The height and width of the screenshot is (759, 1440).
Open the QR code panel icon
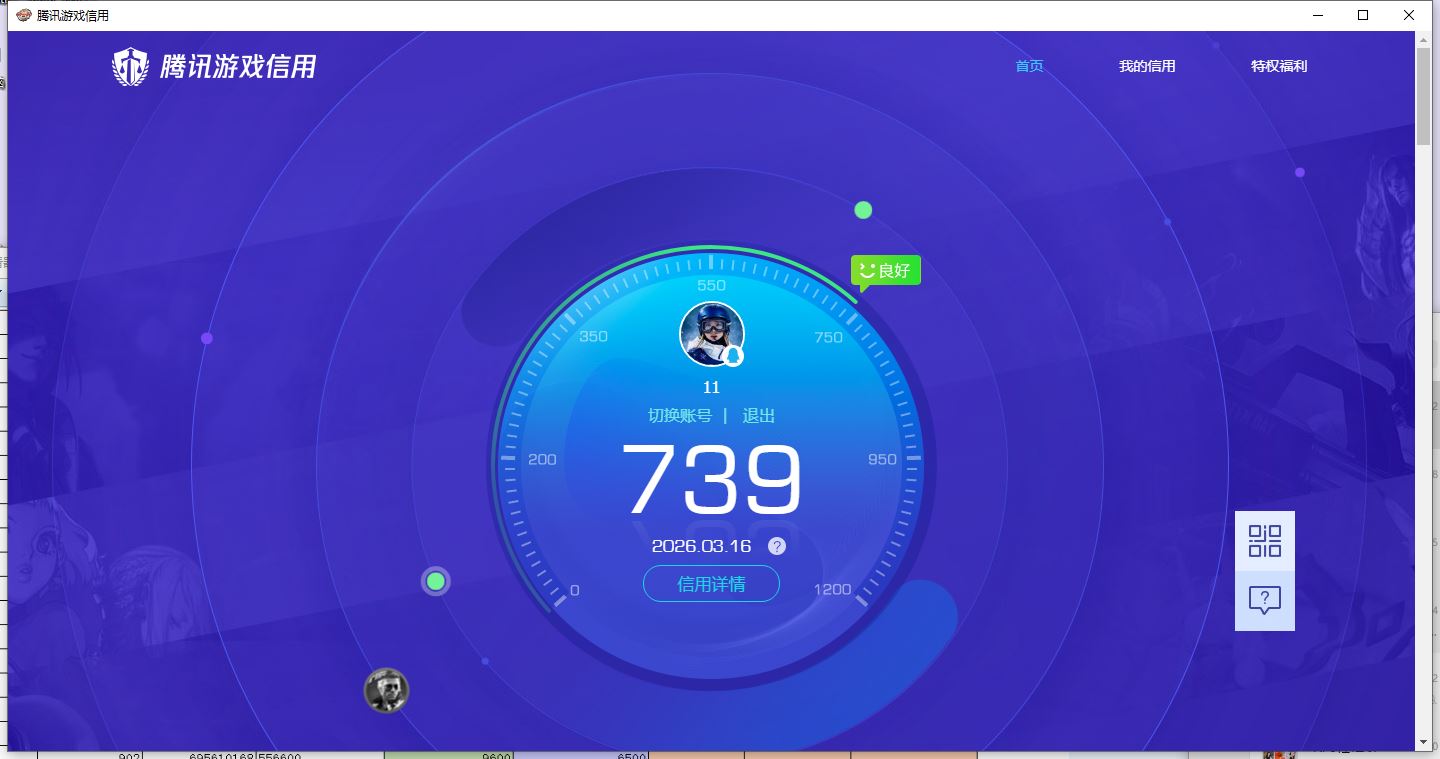[x=1264, y=541]
